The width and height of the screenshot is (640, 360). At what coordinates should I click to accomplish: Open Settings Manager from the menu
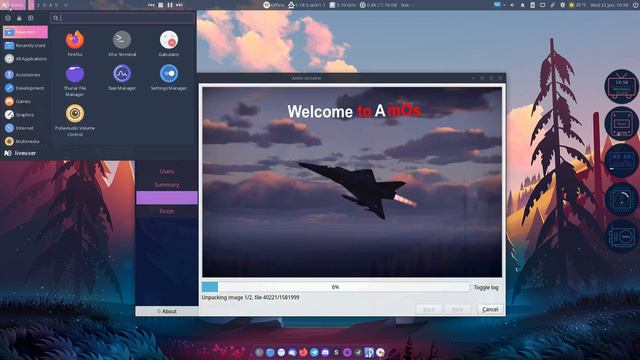pyautogui.click(x=169, y=78)
